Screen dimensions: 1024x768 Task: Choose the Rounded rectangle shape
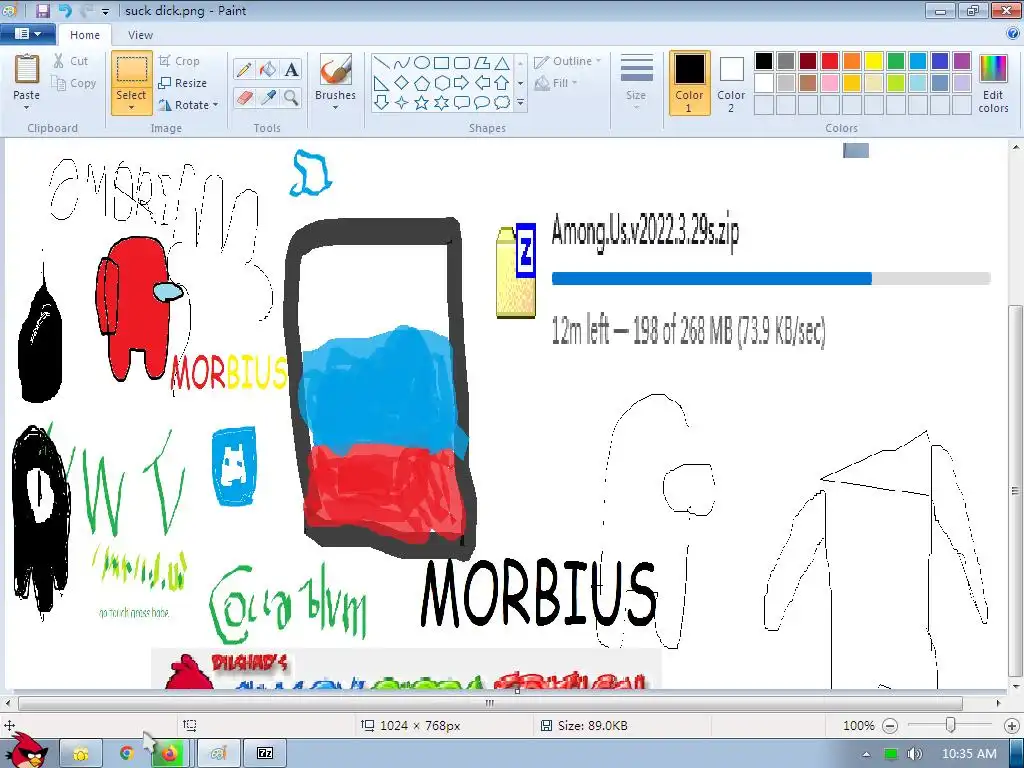[x=462, y=63]
